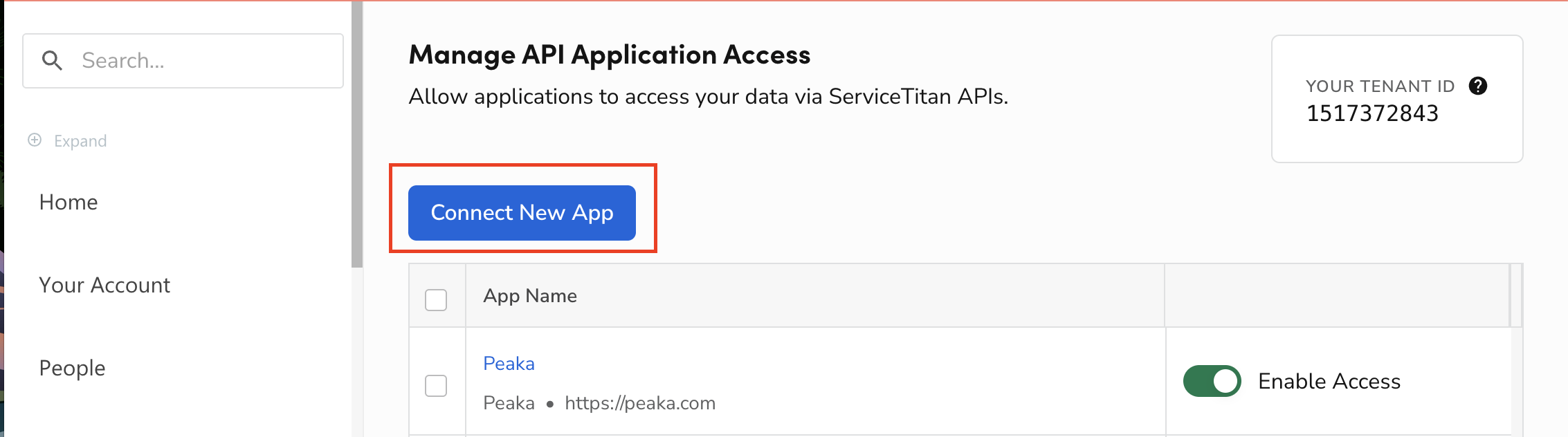Screen dimensions: 1568x437
Task: Click the tenant ID number 1517372843
Action: (1372, 113)
